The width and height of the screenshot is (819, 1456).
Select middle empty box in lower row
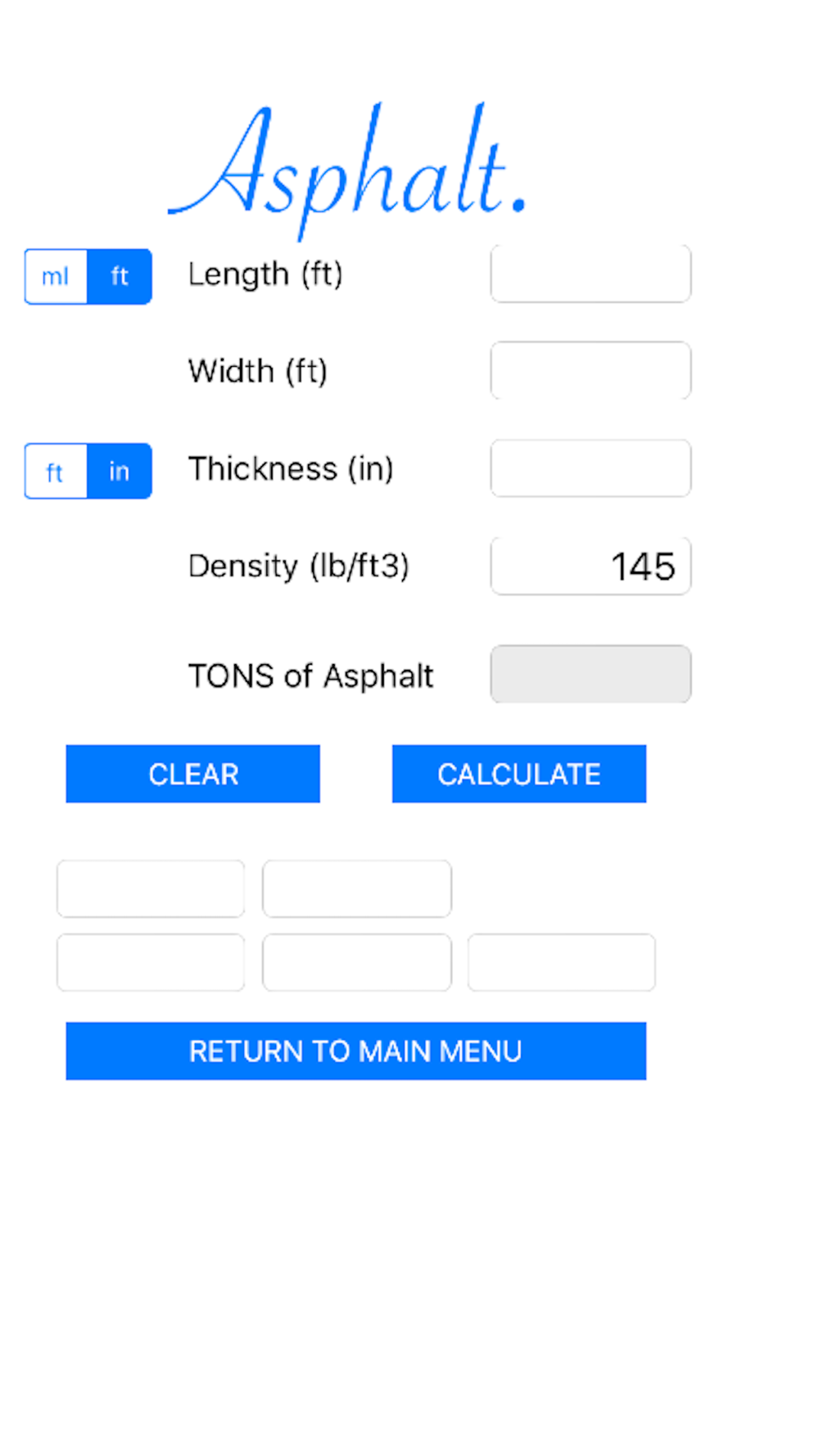[x=357, y=962]
